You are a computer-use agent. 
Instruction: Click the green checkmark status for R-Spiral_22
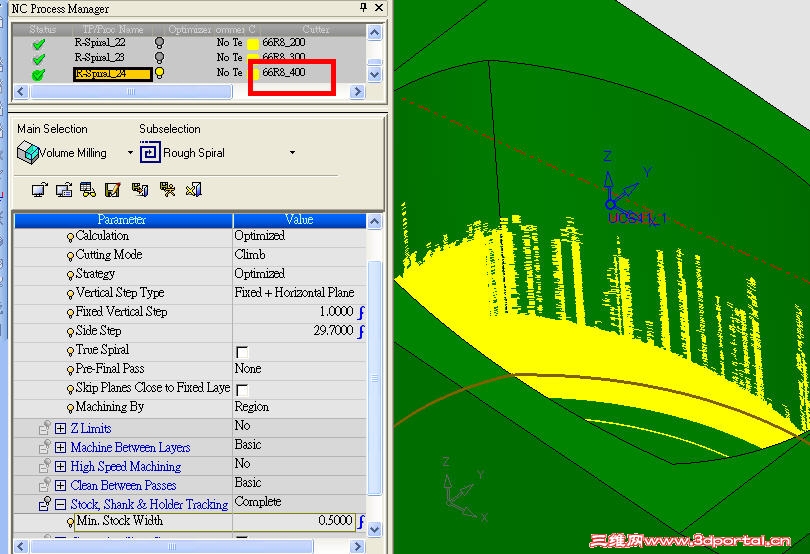point(39,44)
